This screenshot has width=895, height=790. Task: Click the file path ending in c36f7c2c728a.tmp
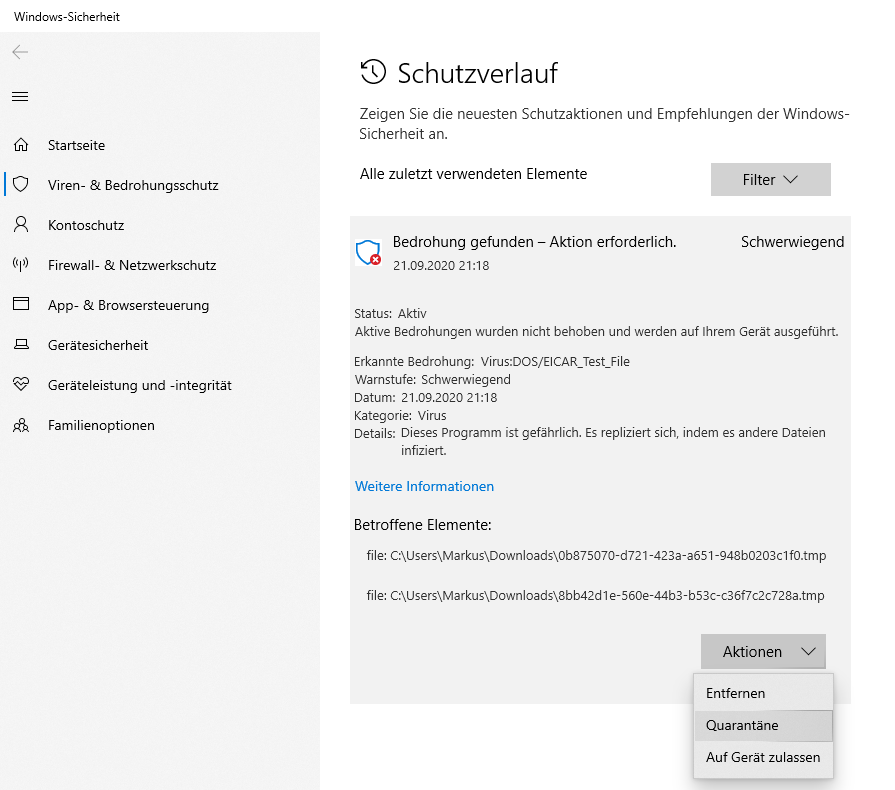point(595,595)
